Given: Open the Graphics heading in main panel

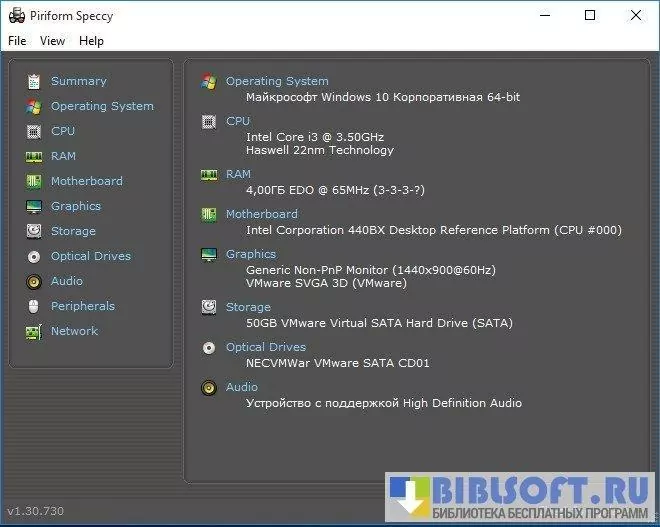Looking at the screenshot, I should 250,254.
